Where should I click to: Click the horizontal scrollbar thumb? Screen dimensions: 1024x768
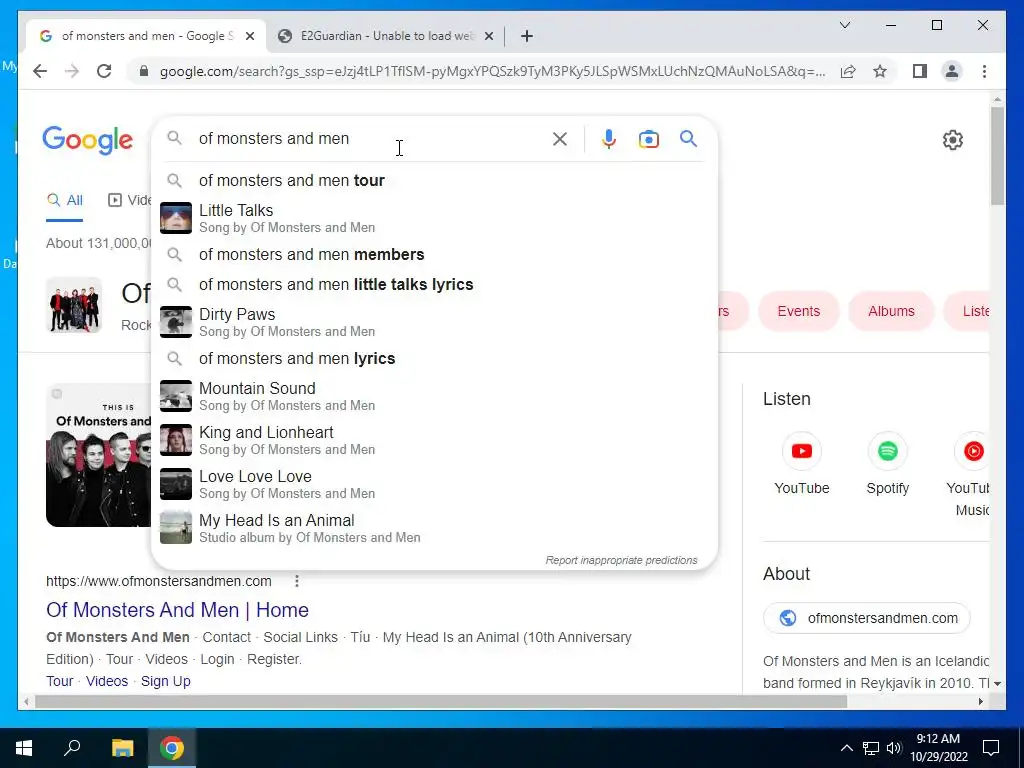click(x=441, y=702)
